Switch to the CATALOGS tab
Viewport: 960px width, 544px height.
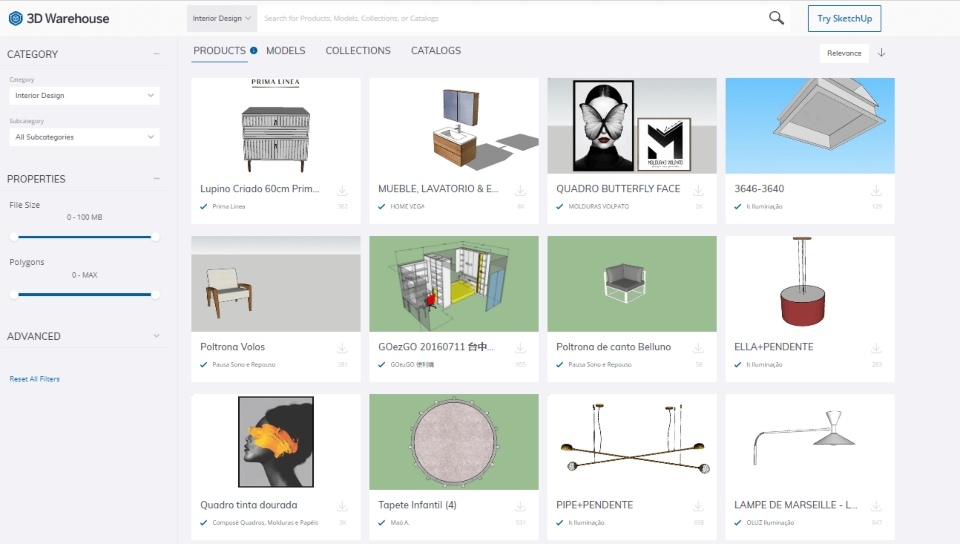tap(436, 51)
